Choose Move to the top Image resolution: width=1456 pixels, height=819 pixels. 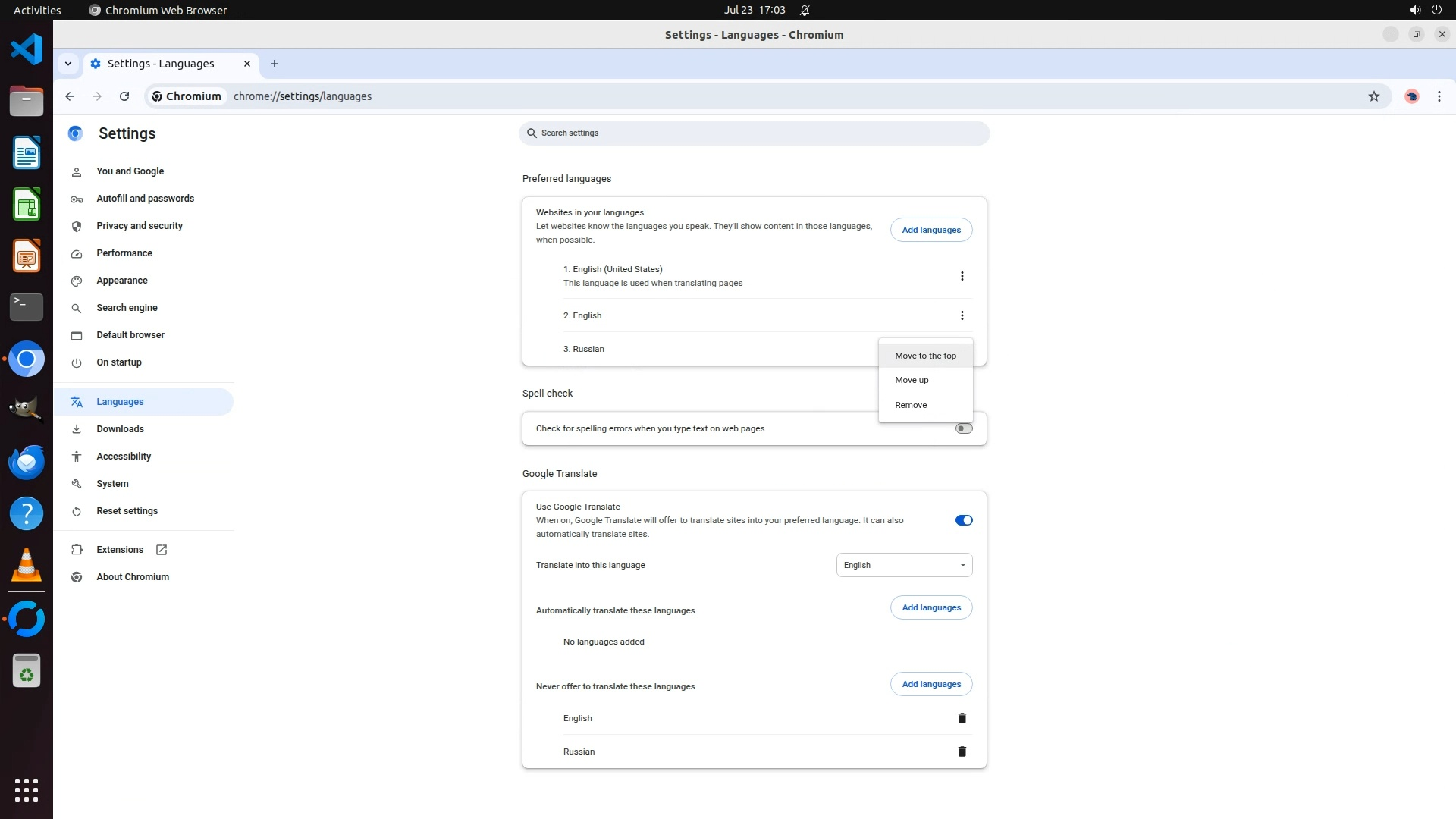925,356
